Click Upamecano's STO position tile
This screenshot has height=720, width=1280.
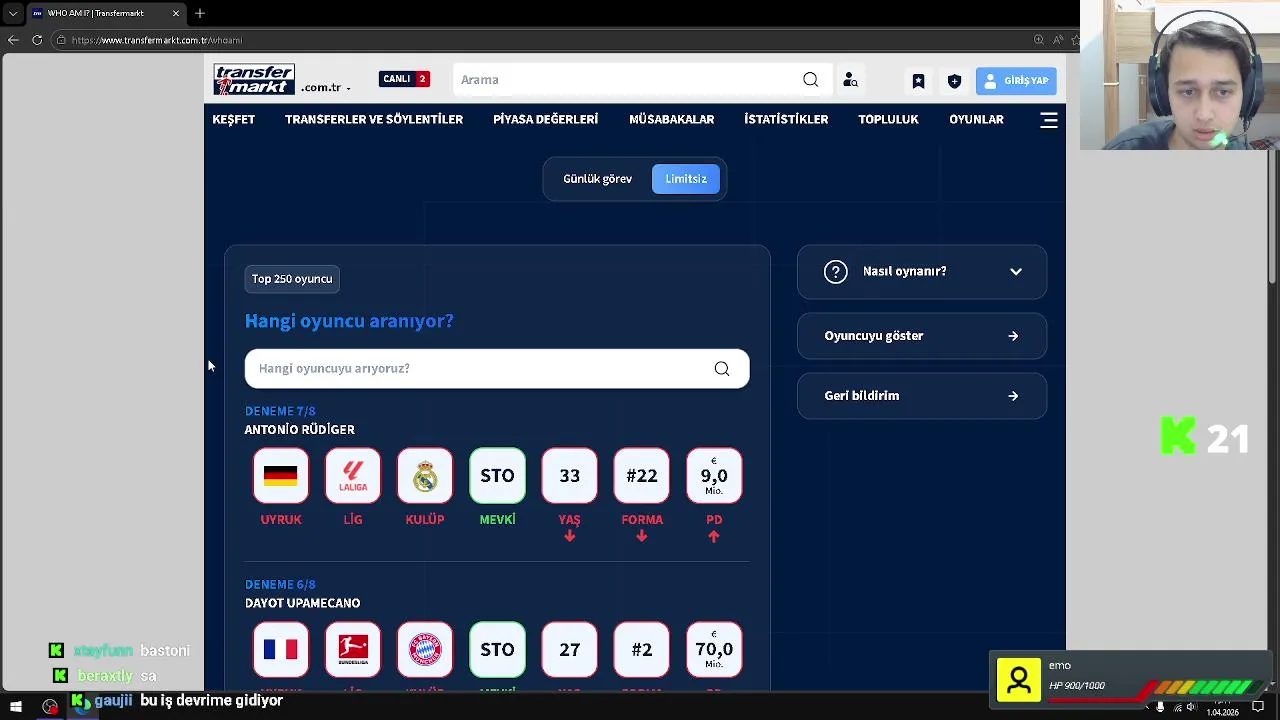pos(497,650)
